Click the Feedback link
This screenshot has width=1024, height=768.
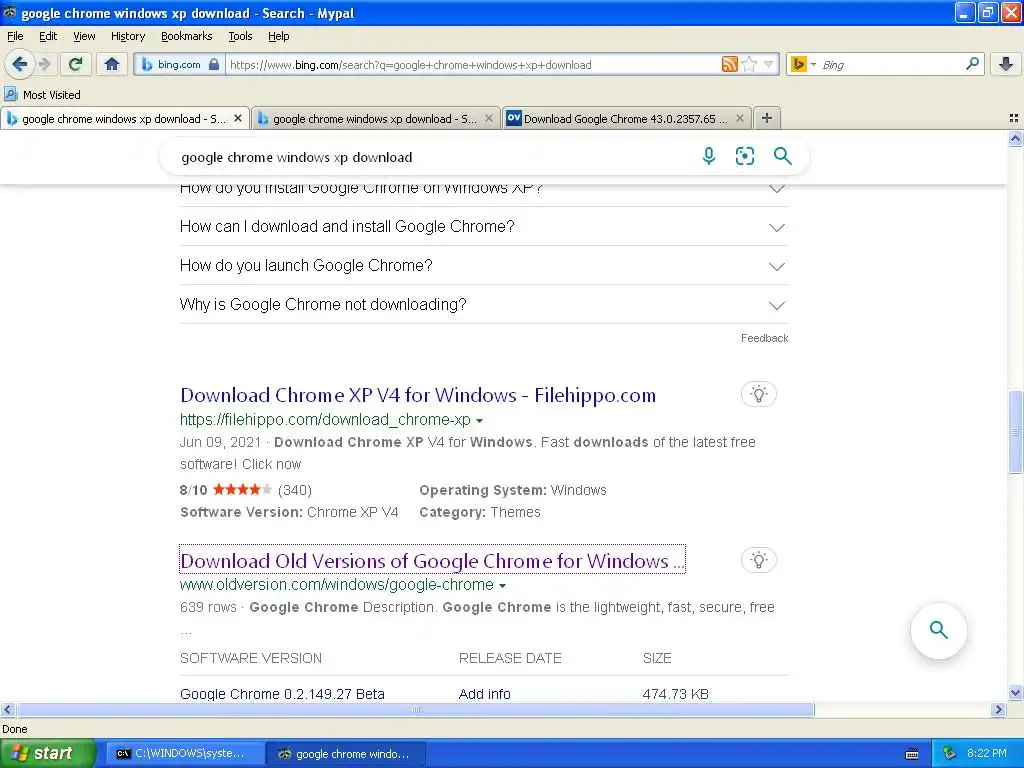[764, 338]
